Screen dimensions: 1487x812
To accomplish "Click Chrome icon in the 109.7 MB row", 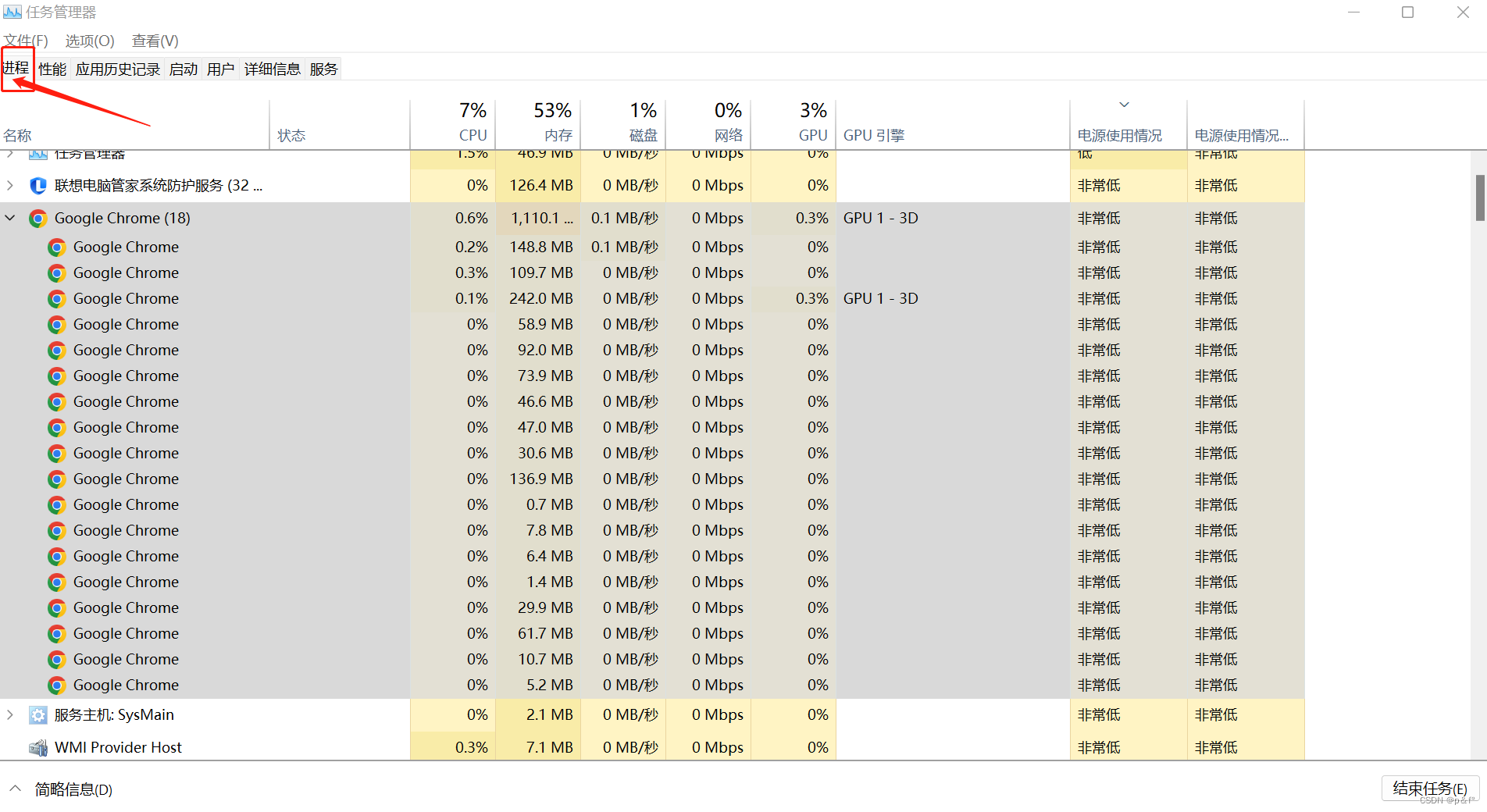I will (x=56, y=273).
